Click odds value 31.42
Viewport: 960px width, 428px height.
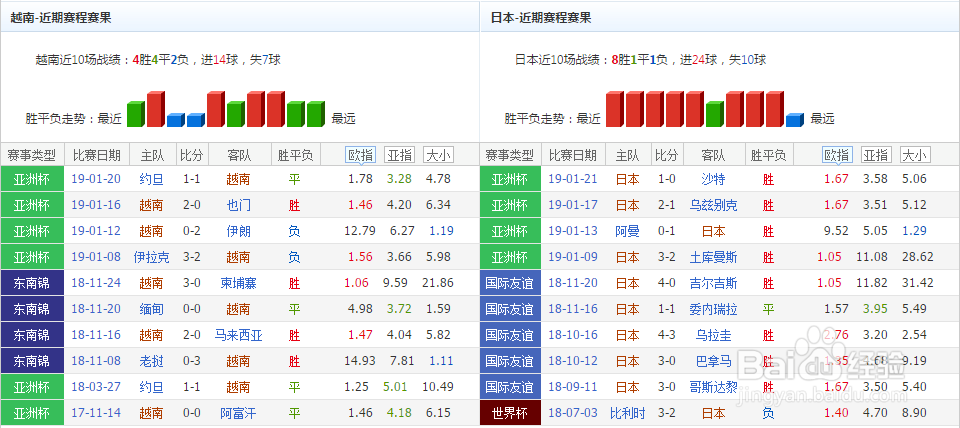(918, 283)
